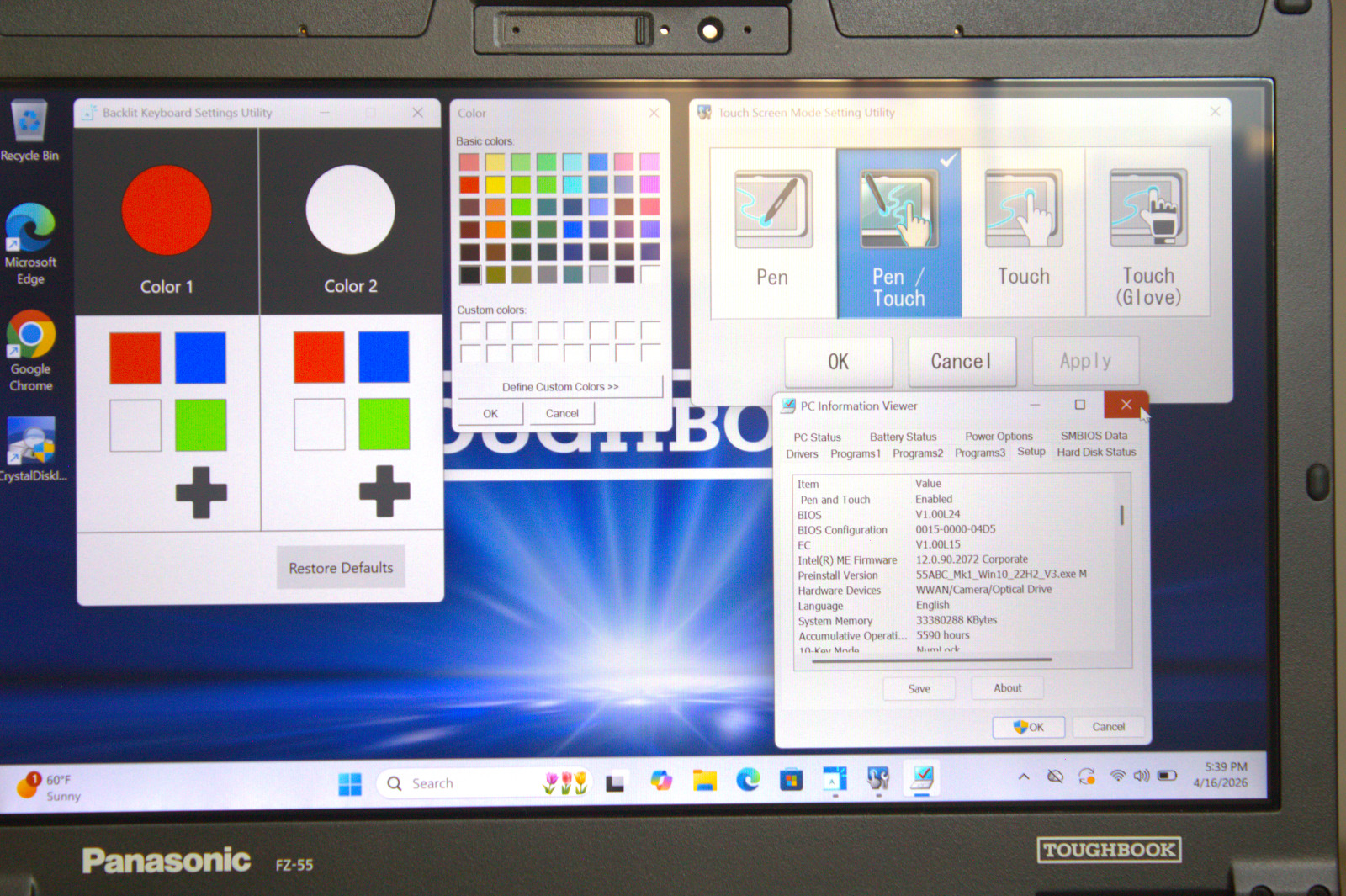Show hidden tray icons chevron
The image size is (1346, 896).
1024,777
